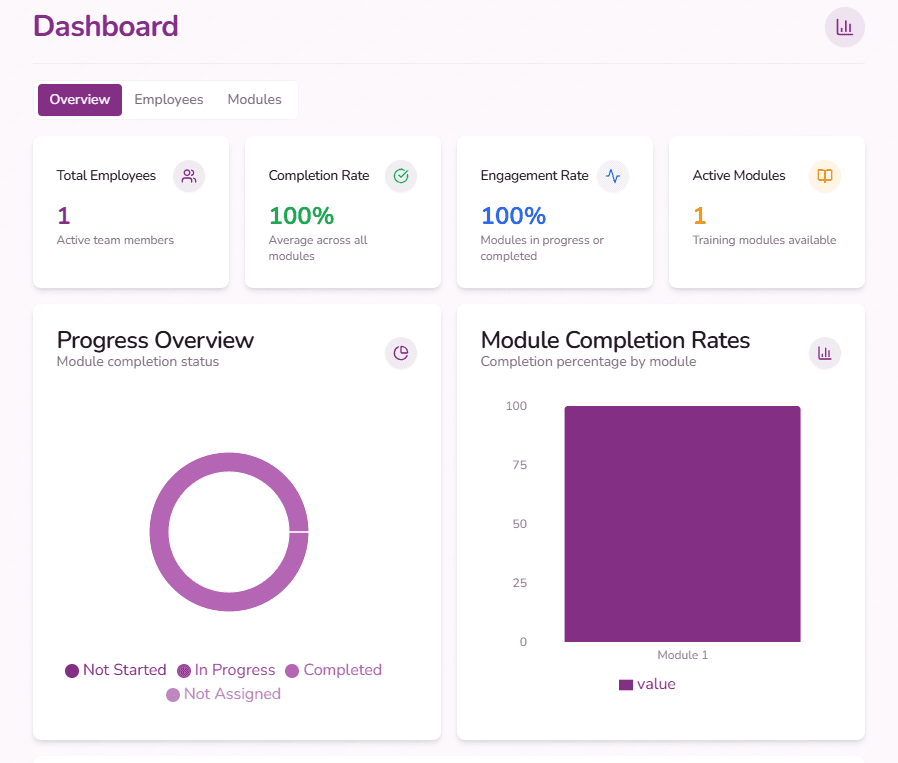Image resolution: width=898 pixels, height=763 pixels.
Task: Select the Total Employees people icon
Action: coord(189,176)
